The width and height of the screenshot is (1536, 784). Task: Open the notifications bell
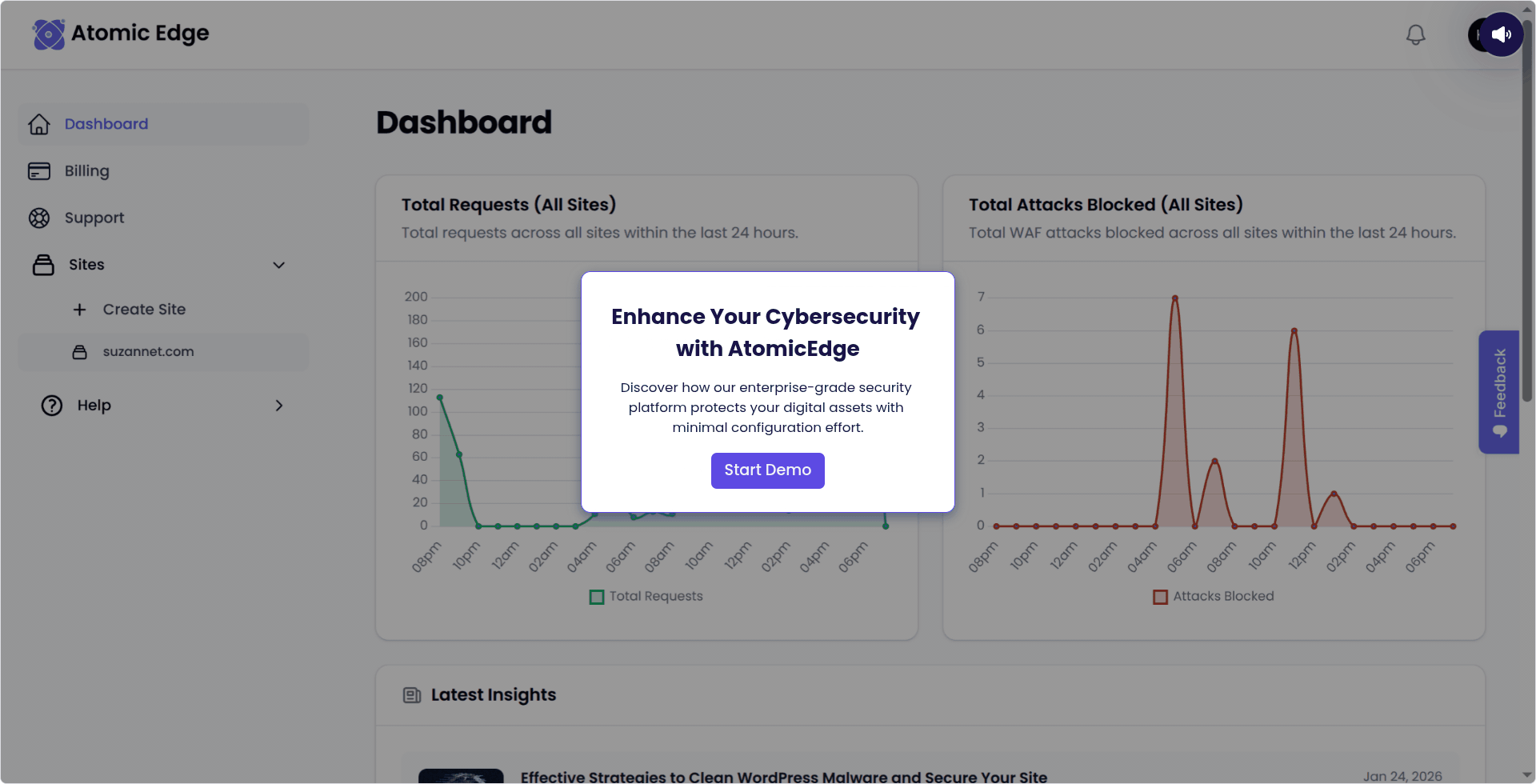(1415, 34)
